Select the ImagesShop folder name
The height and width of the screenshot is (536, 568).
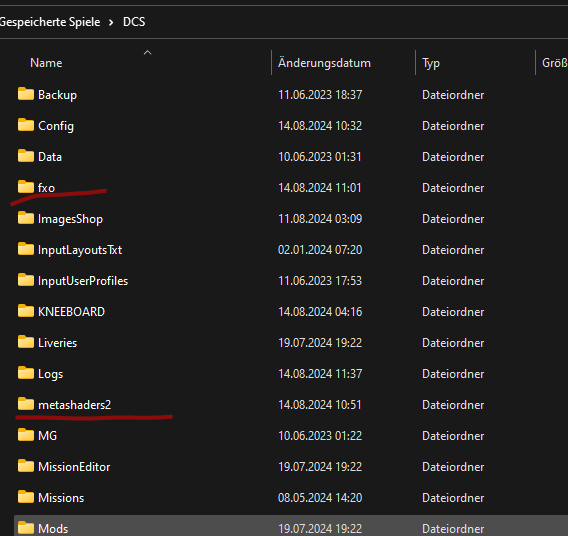click(x=70, y=219)
